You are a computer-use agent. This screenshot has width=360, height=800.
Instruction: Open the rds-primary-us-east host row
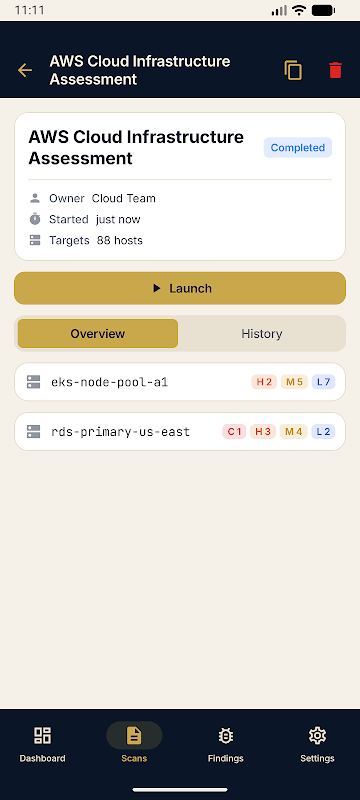pos(180,432)
